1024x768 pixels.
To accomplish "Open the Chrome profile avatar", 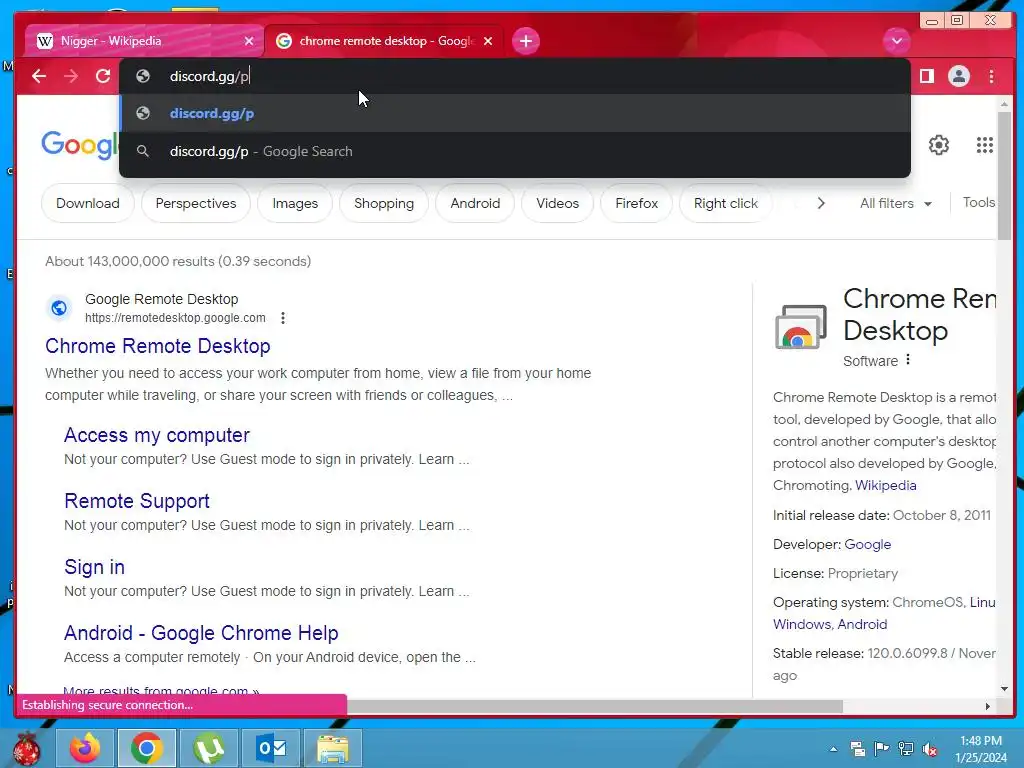I will click(x=959, y=76).
